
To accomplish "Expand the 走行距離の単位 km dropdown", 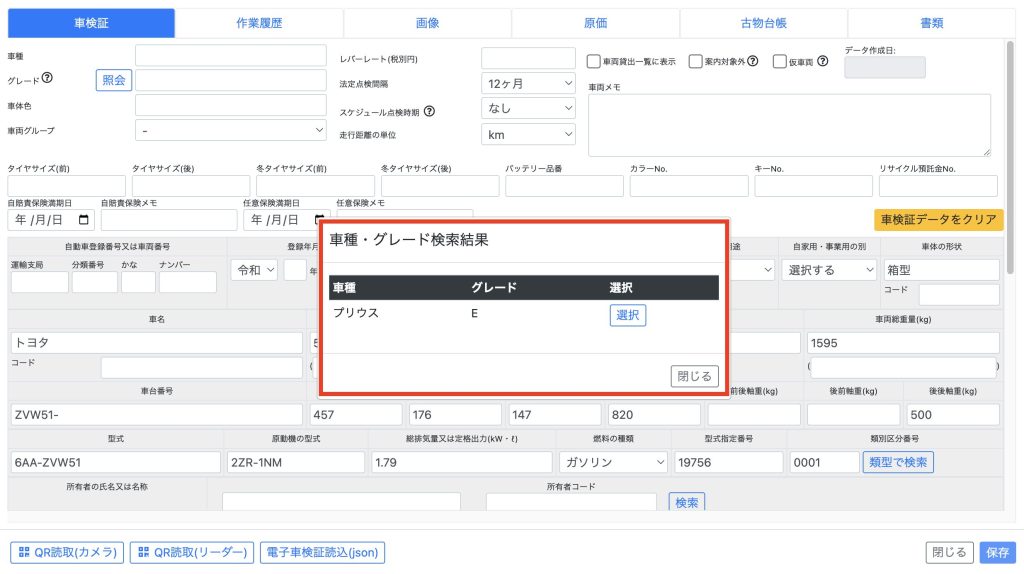I will 528,134.
